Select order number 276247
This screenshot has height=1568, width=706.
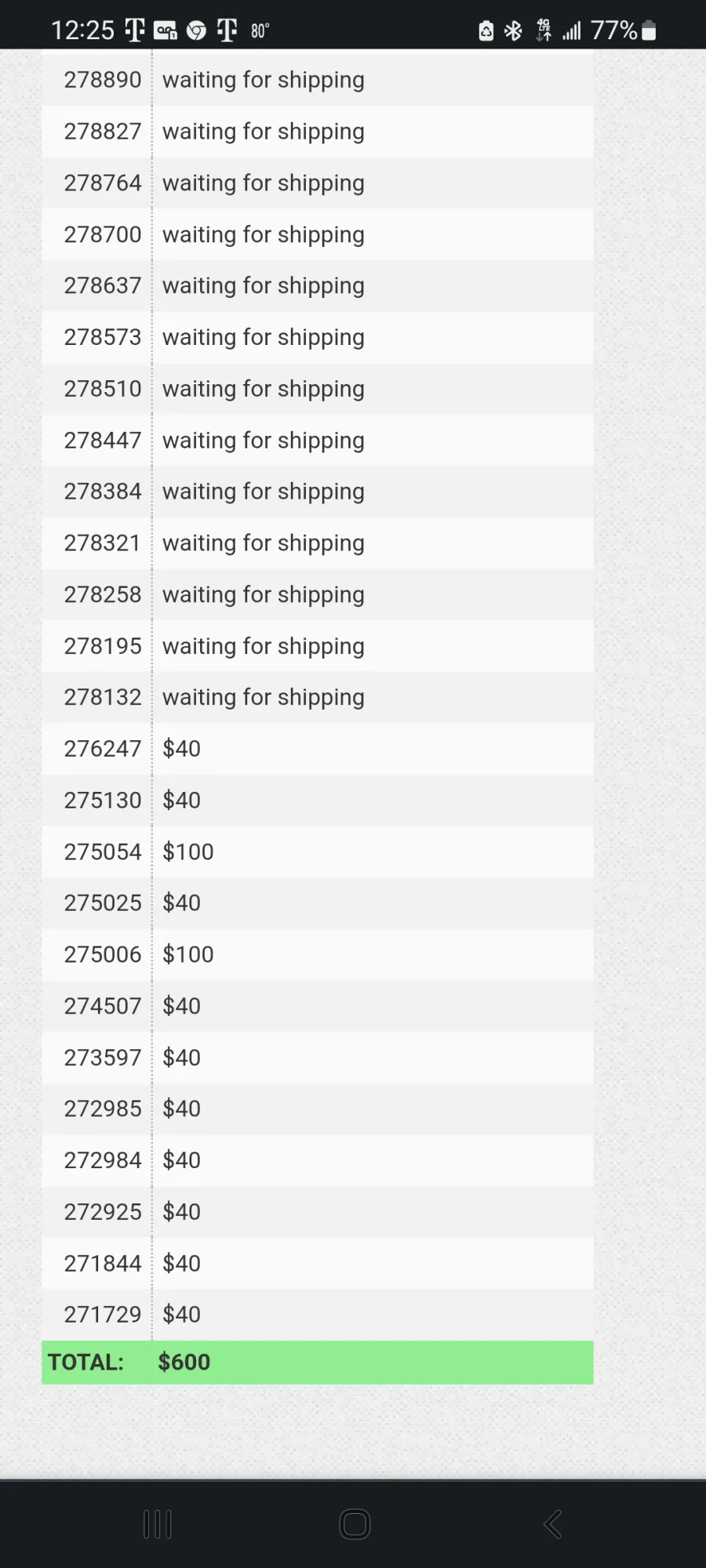coord(103,750)
